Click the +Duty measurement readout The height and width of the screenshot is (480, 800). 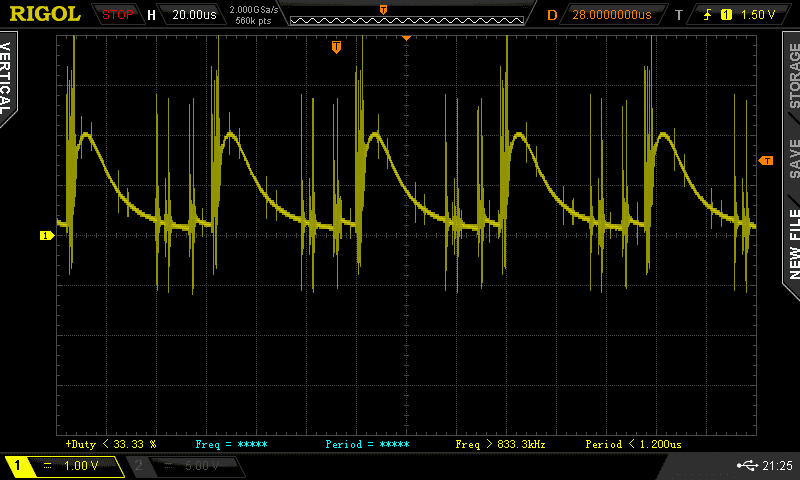110,443
